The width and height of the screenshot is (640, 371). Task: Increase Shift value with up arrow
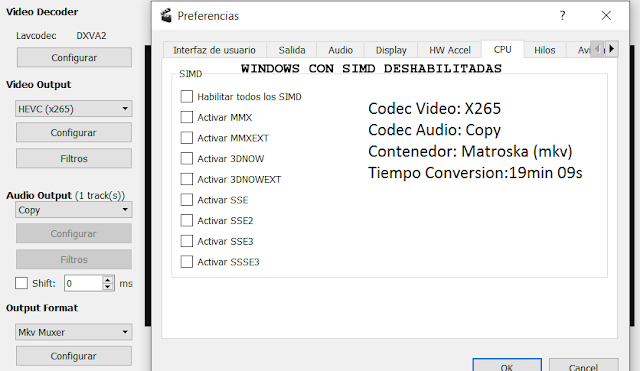point(107,280)
